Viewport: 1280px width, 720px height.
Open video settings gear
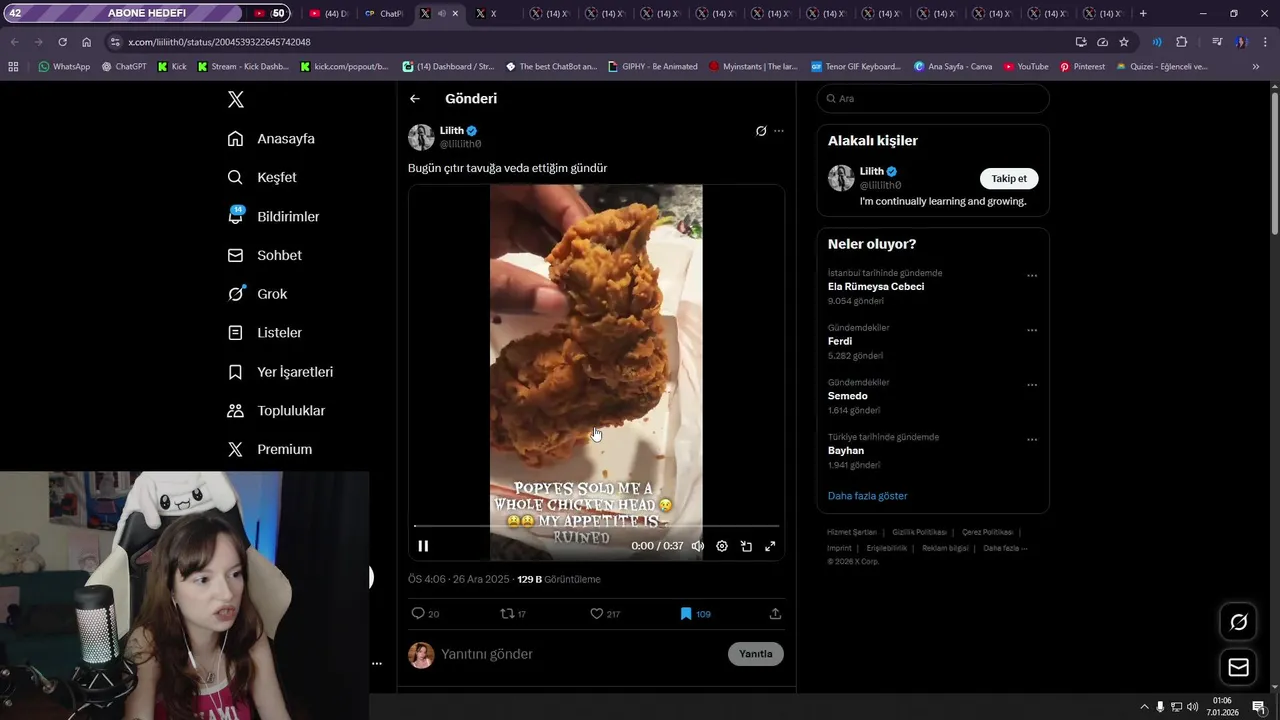point(722,546)
